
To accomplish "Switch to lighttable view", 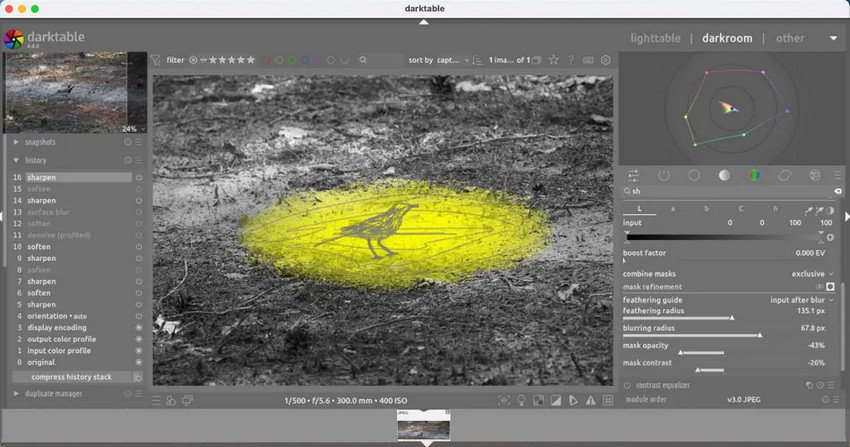I will click(655, 38).
